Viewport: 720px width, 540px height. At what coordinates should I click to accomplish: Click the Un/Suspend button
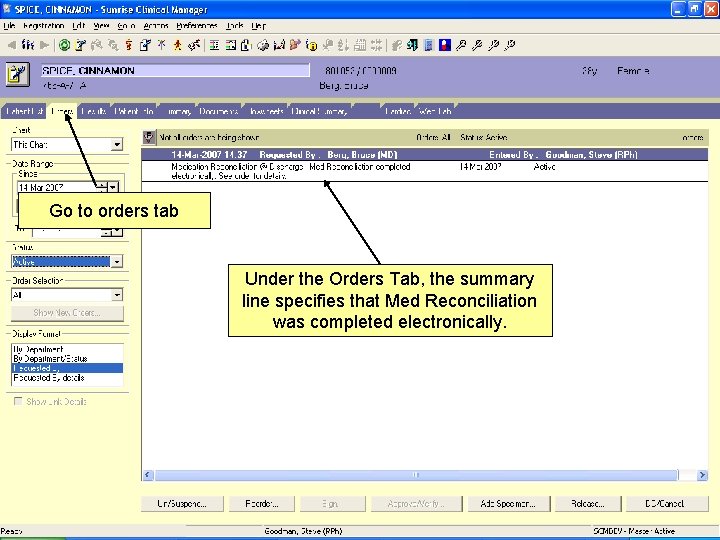click(182, 504)
